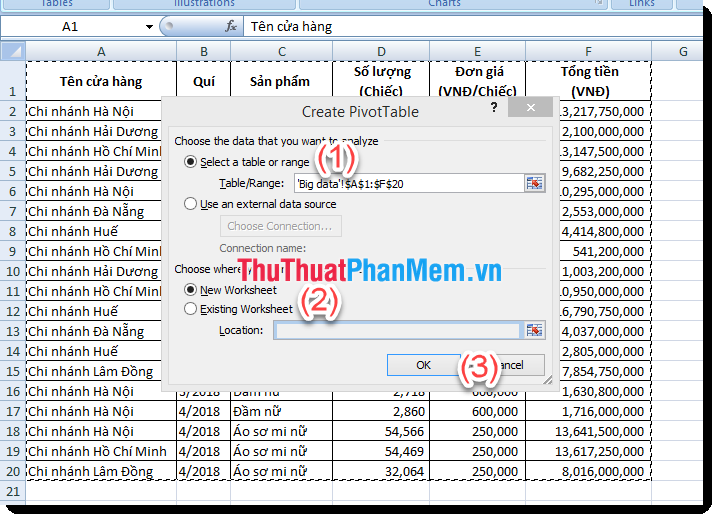718x520 pixels.
Task: Click the formula bar with 'Tên cửa hàng'
Action: coord(473,27)
